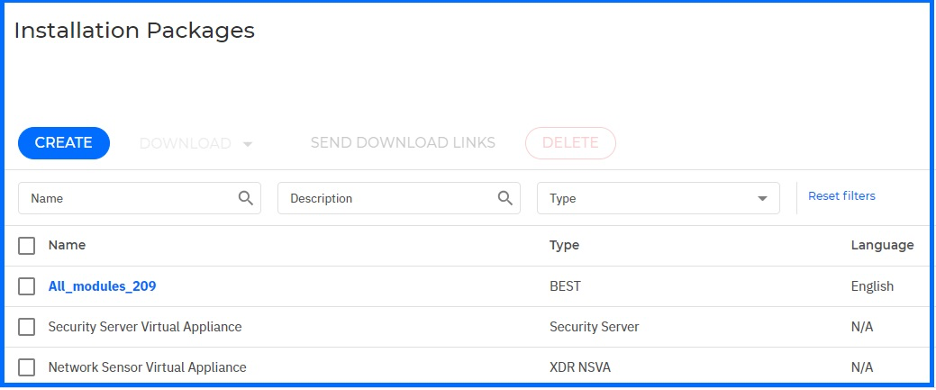Click the Name filter search magnifier icon
Screen dimensions: 936x390
click(245, 198)
